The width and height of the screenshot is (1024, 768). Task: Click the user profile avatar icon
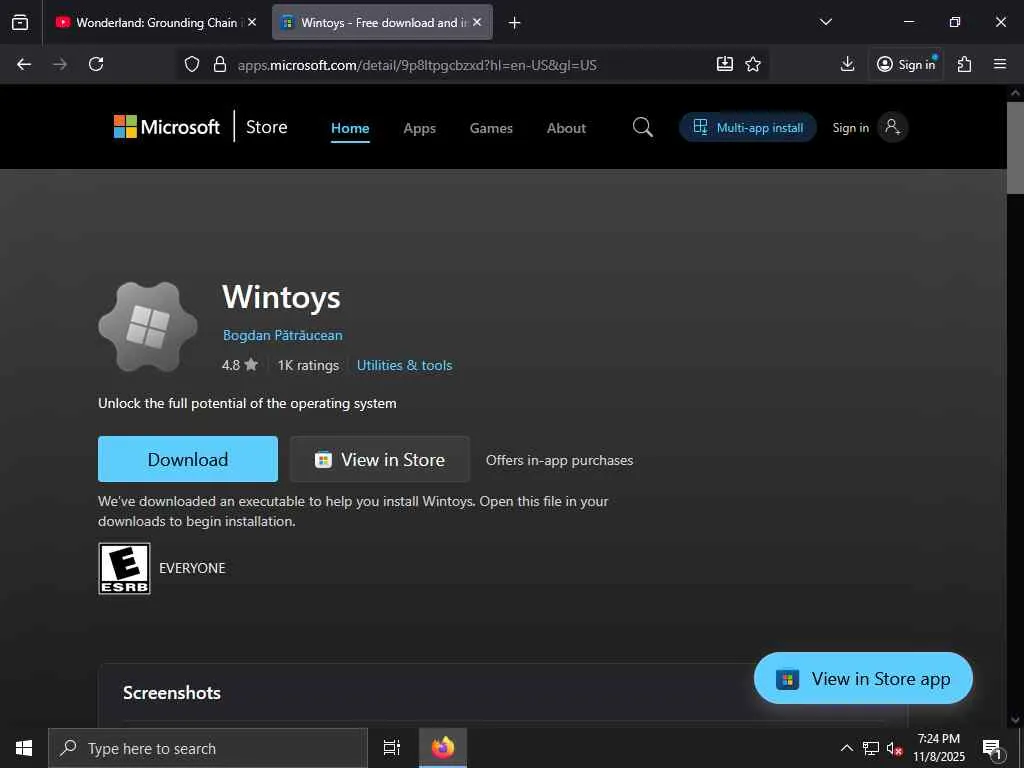coord(893,127)
